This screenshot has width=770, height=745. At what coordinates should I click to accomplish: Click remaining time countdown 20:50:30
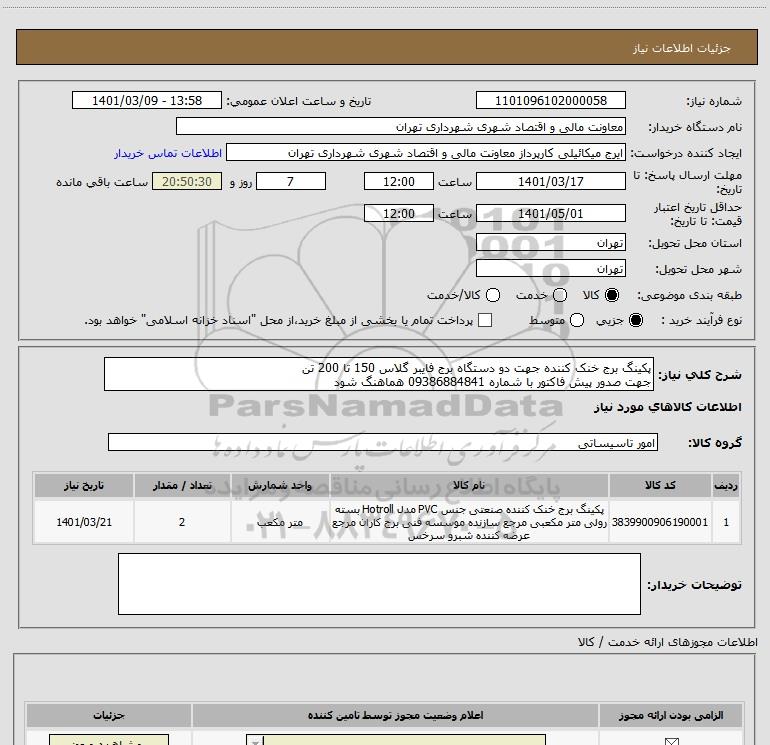pyautogui.click(x=187, y=181)
